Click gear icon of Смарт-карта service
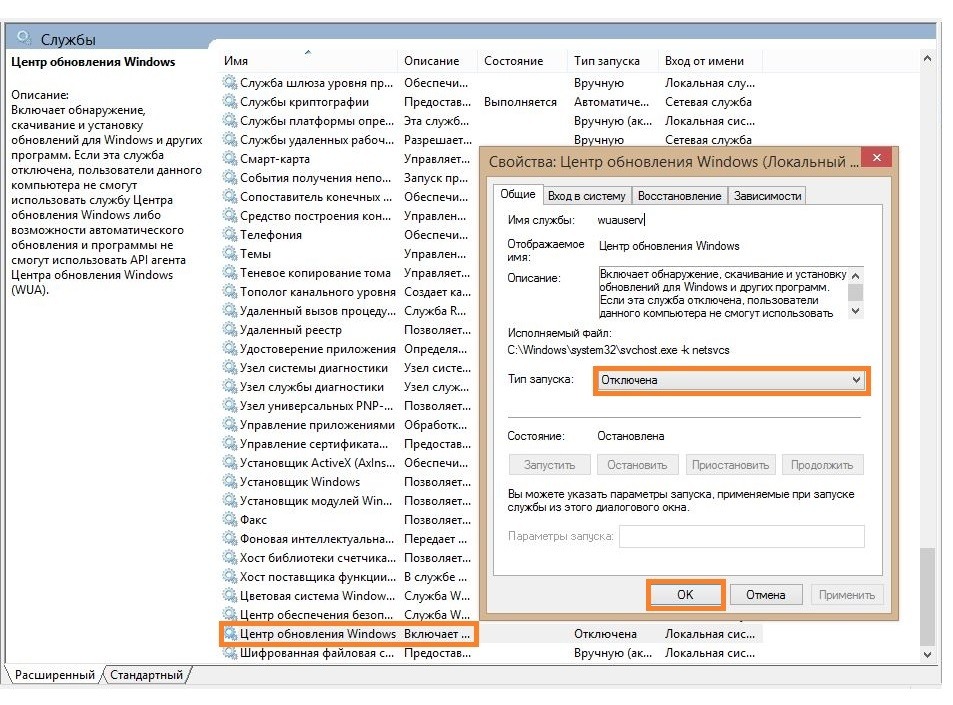 pos(229,159)
